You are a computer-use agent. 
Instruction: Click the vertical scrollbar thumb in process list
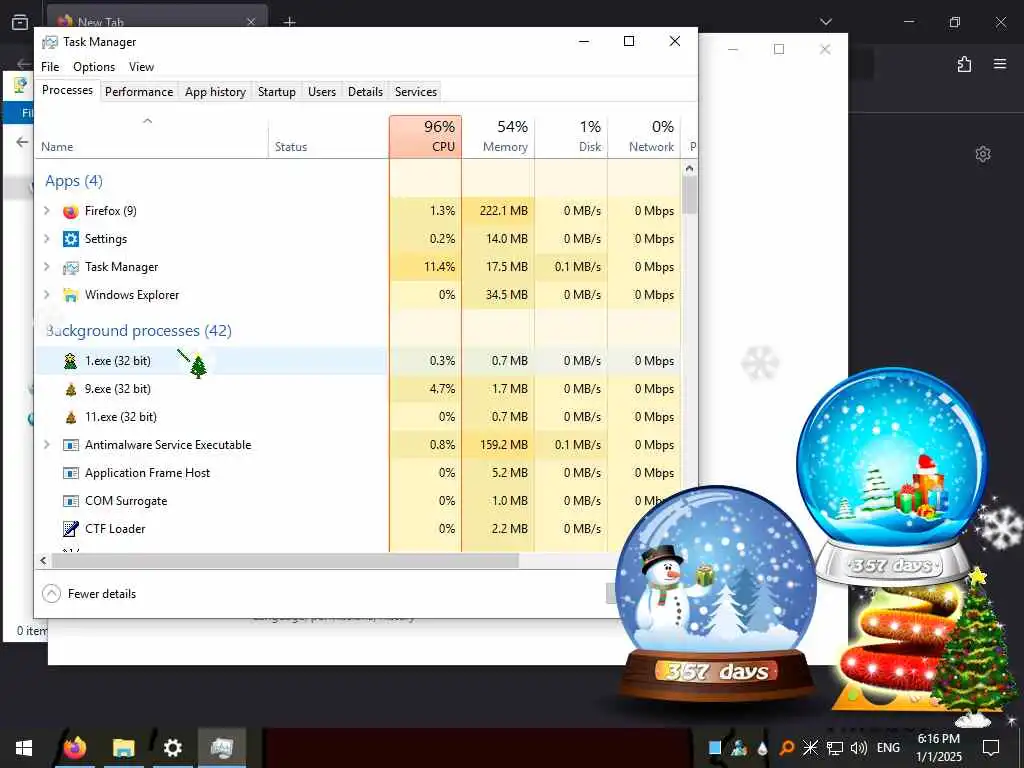pyautogui.click(x=690, y=195)
